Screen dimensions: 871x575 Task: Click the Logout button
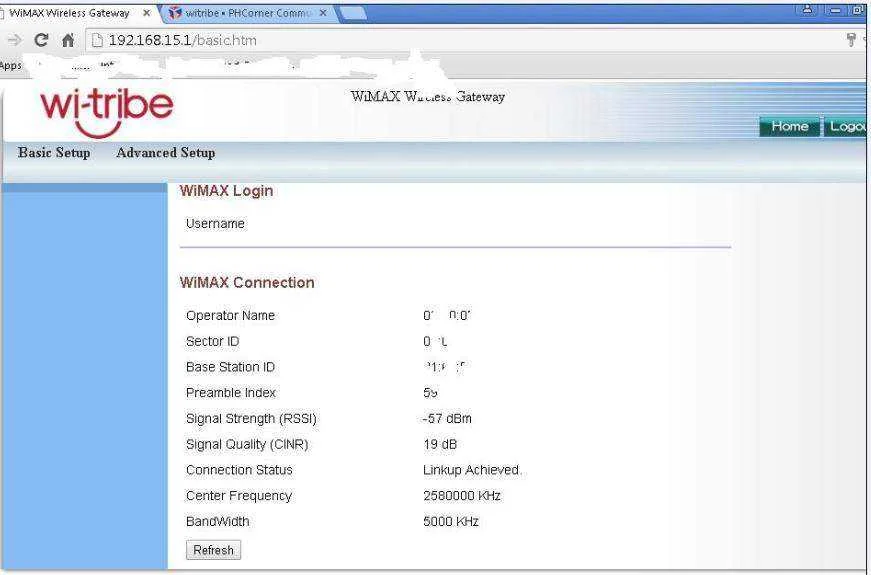(845, 127)
